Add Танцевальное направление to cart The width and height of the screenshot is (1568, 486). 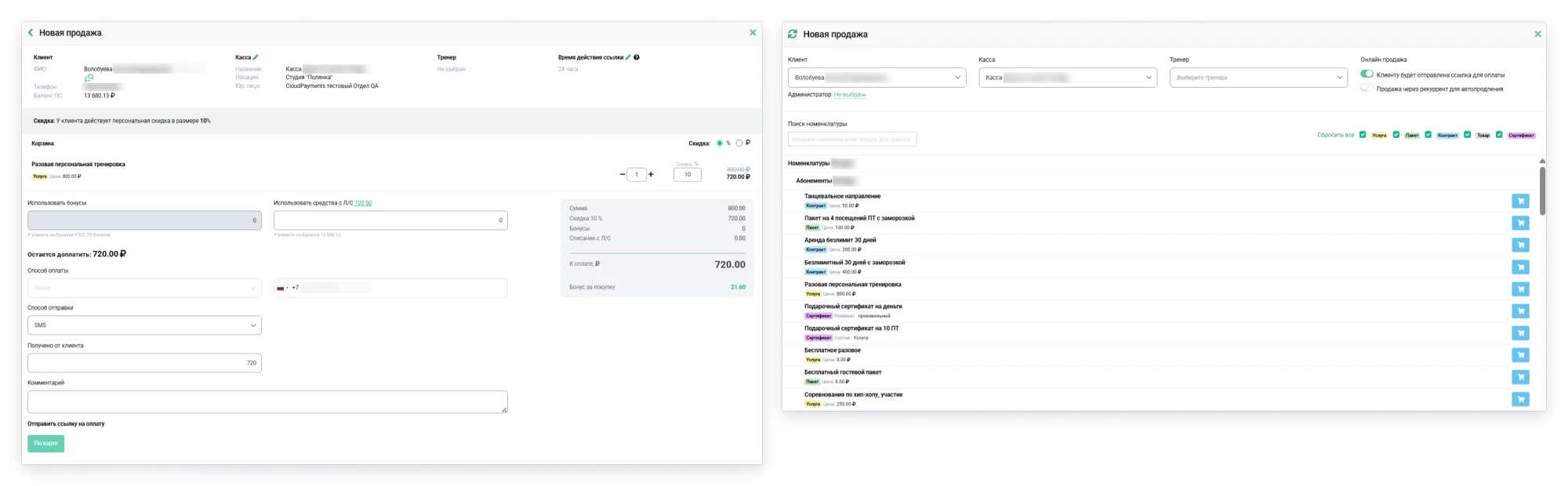click(1520, 201)
